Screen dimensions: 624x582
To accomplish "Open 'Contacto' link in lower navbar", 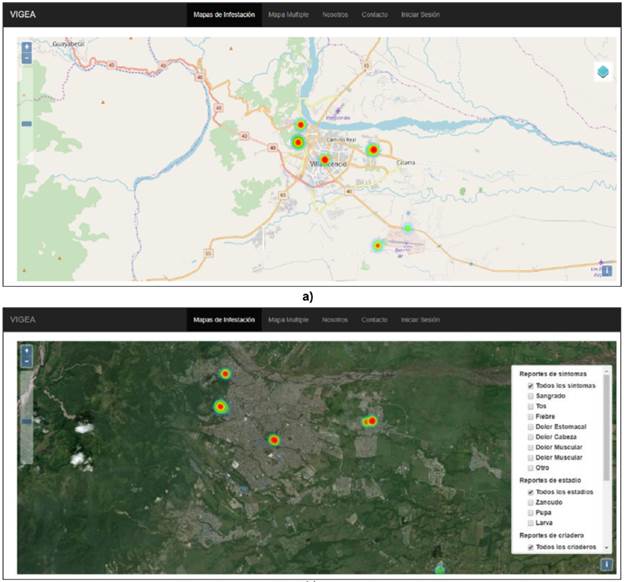I will coord(374,319).
